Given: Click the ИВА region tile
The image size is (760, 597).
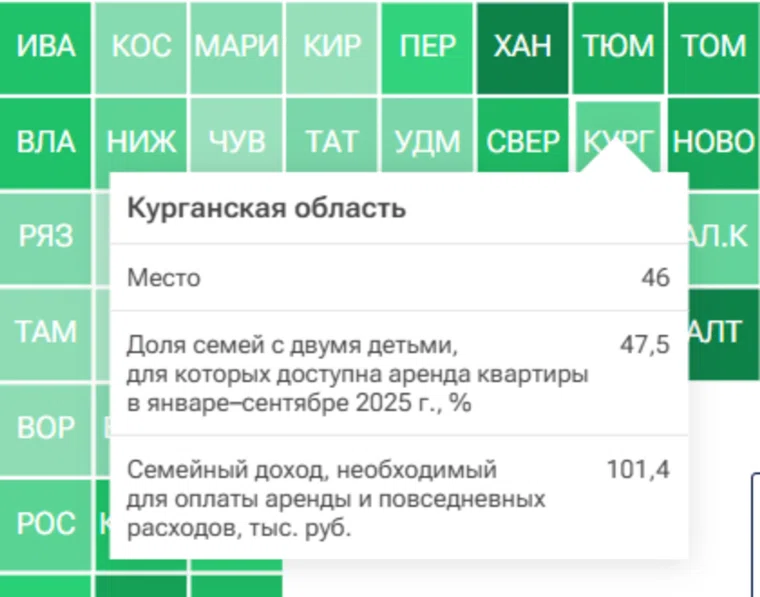Looking at the screenshot, I should click(46, 47).
